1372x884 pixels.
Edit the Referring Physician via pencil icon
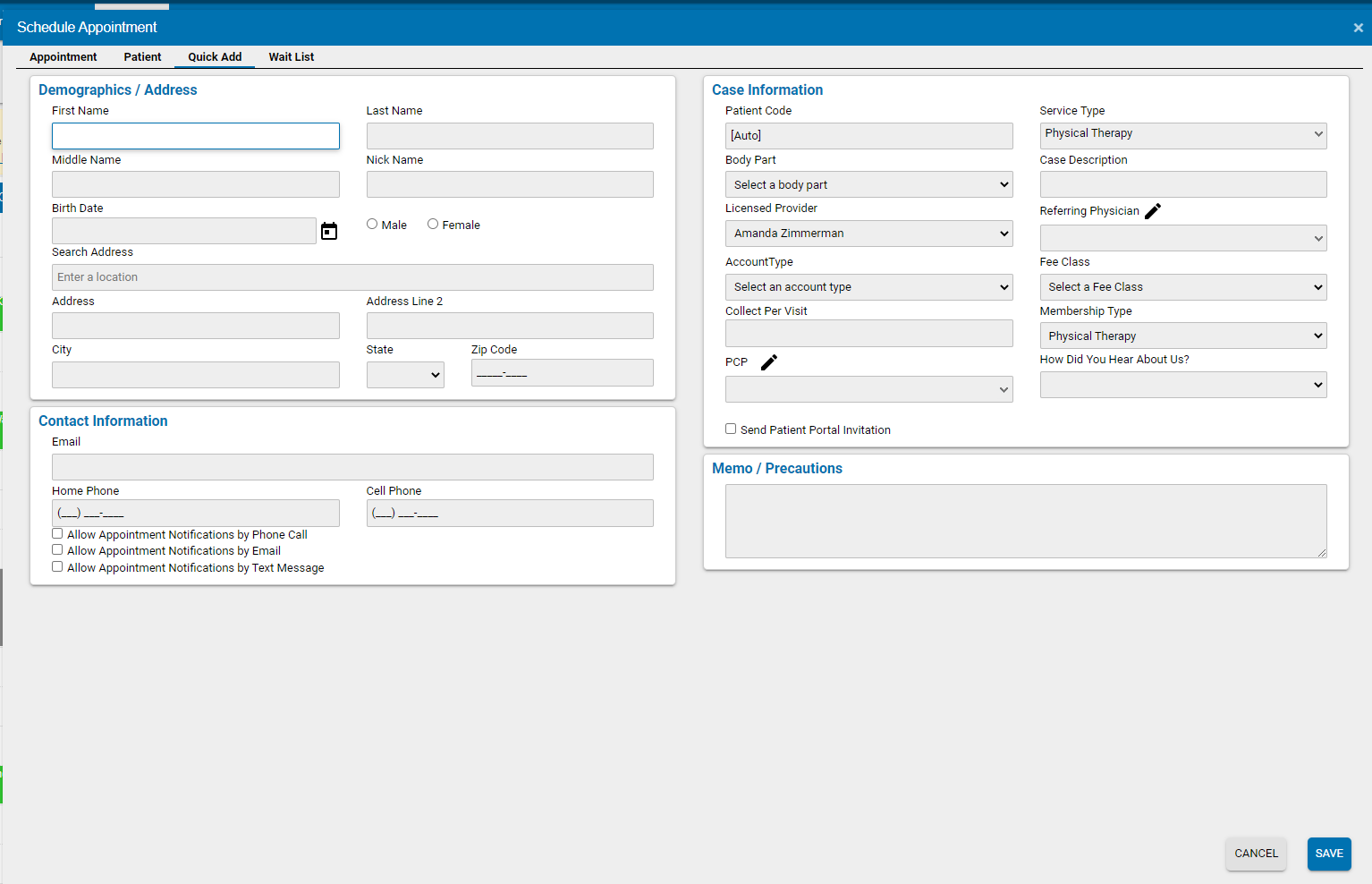point(1153,210)
